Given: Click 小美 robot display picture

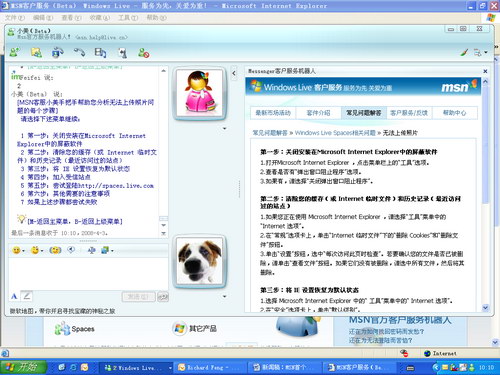Looking at the screenshot, I should (x=199, y=93).
